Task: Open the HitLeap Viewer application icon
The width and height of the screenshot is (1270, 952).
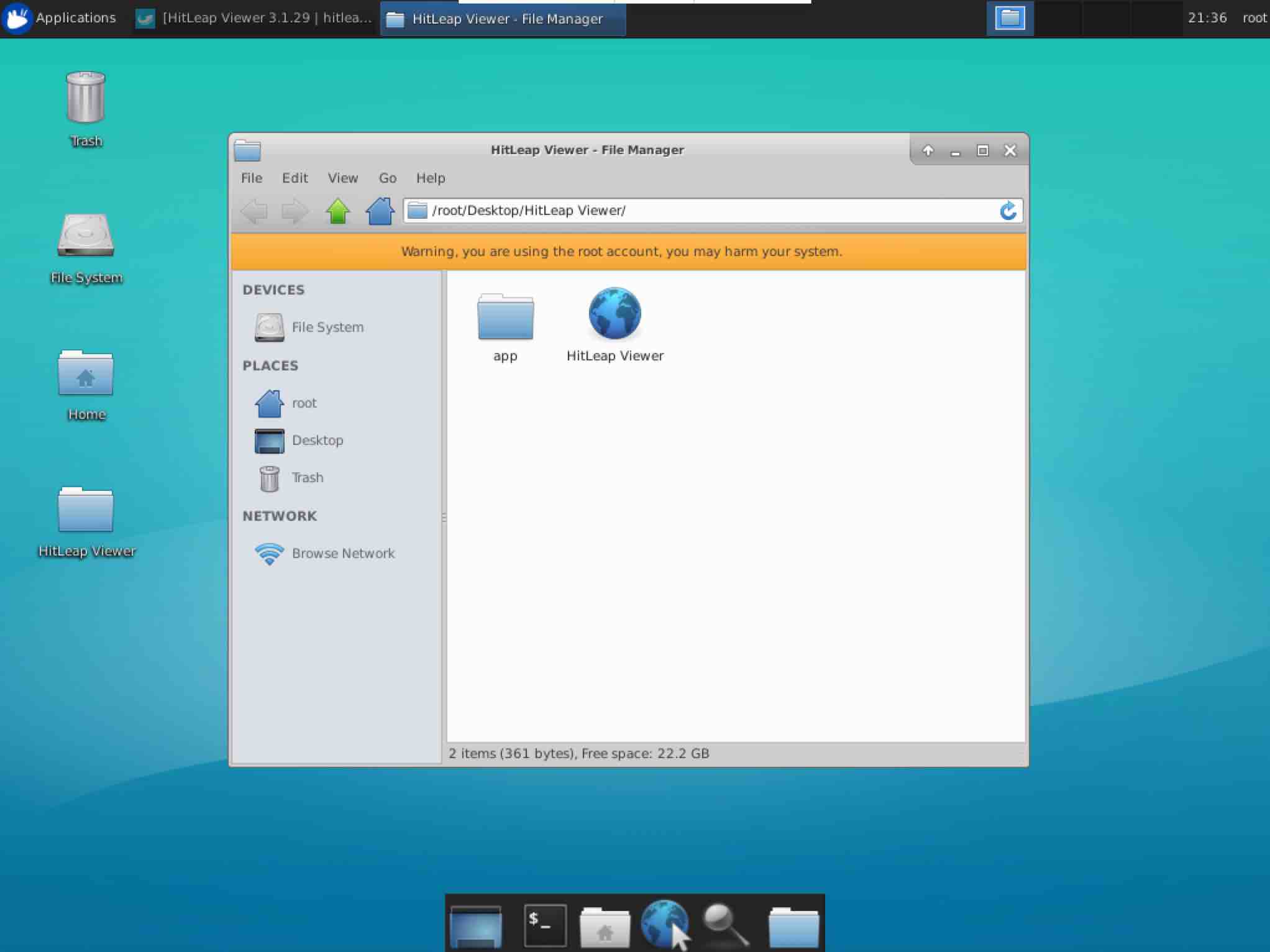Action: [x=615, y=314]
